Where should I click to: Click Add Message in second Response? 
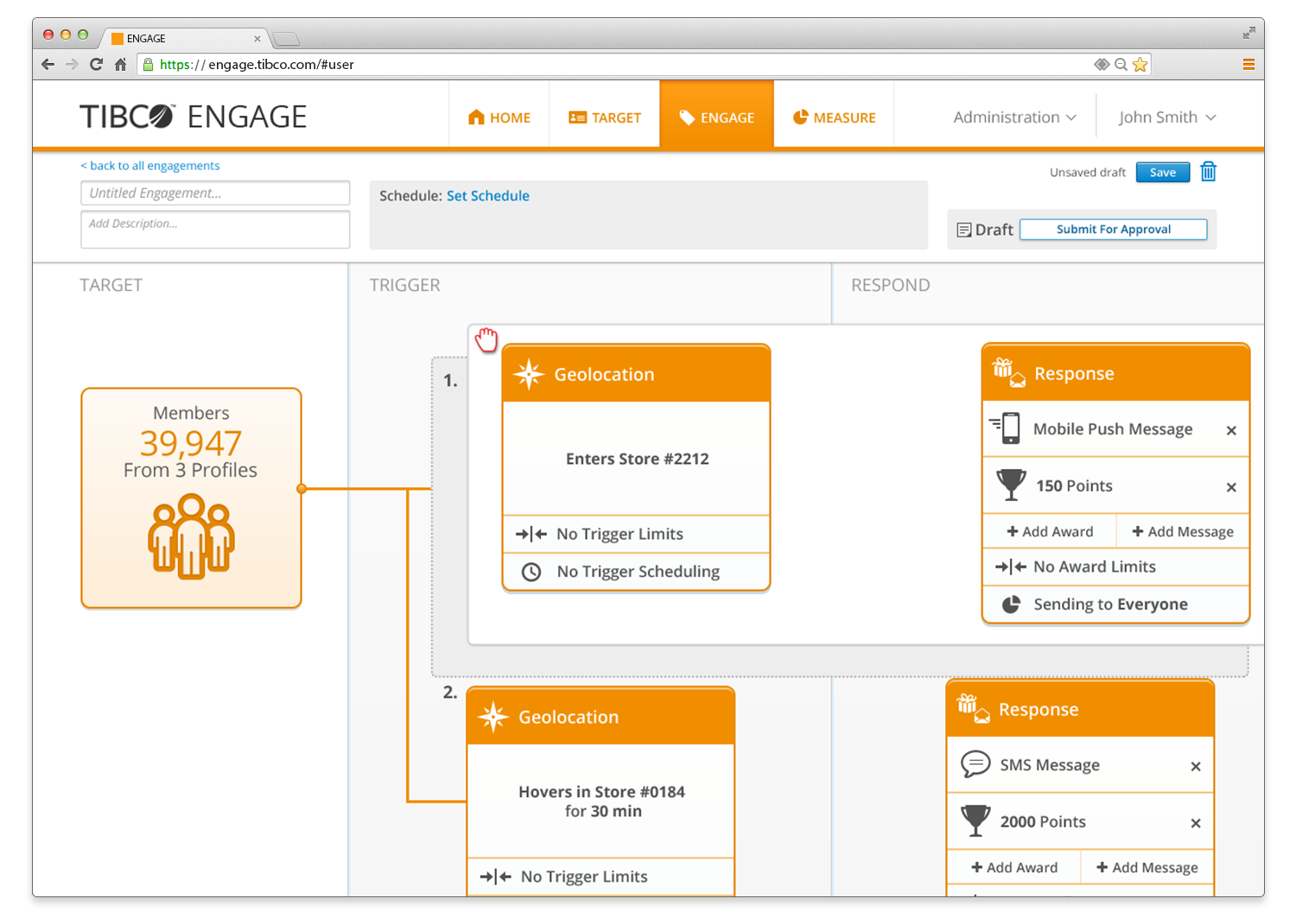point(1147,868)
